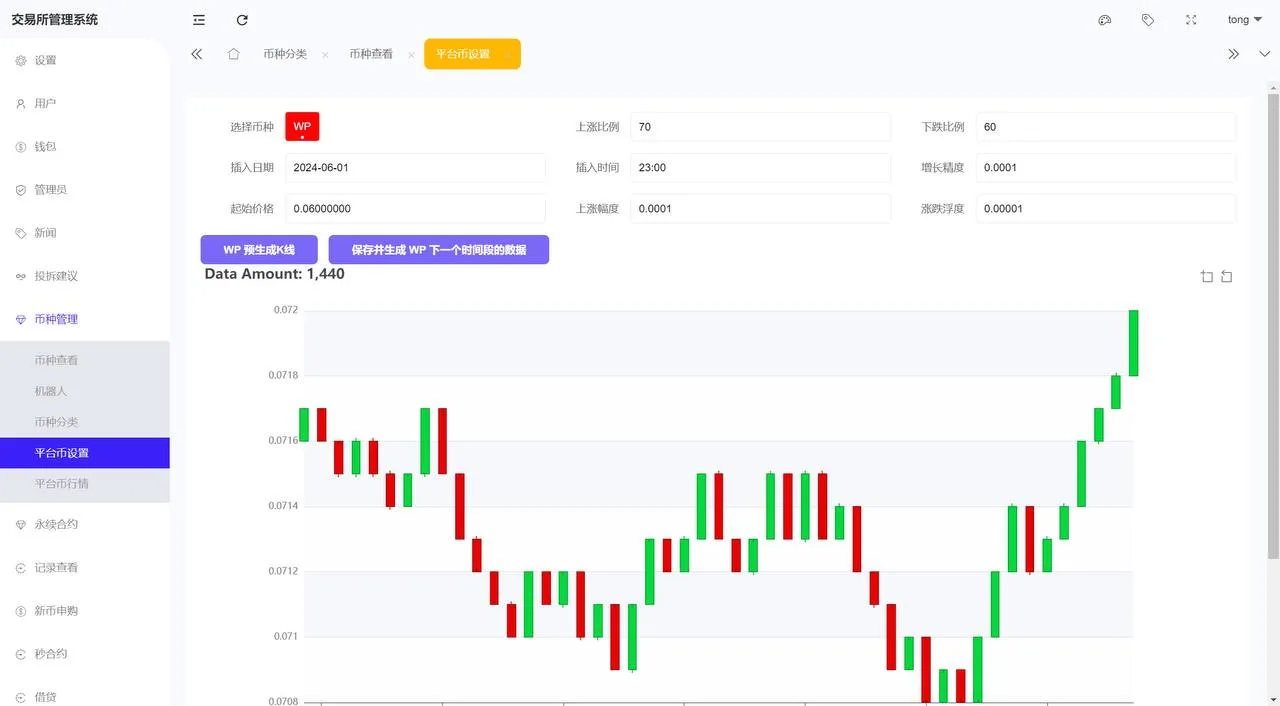
Task: Click the chart zoom reset icon
Action: [x=1227, y=277]
